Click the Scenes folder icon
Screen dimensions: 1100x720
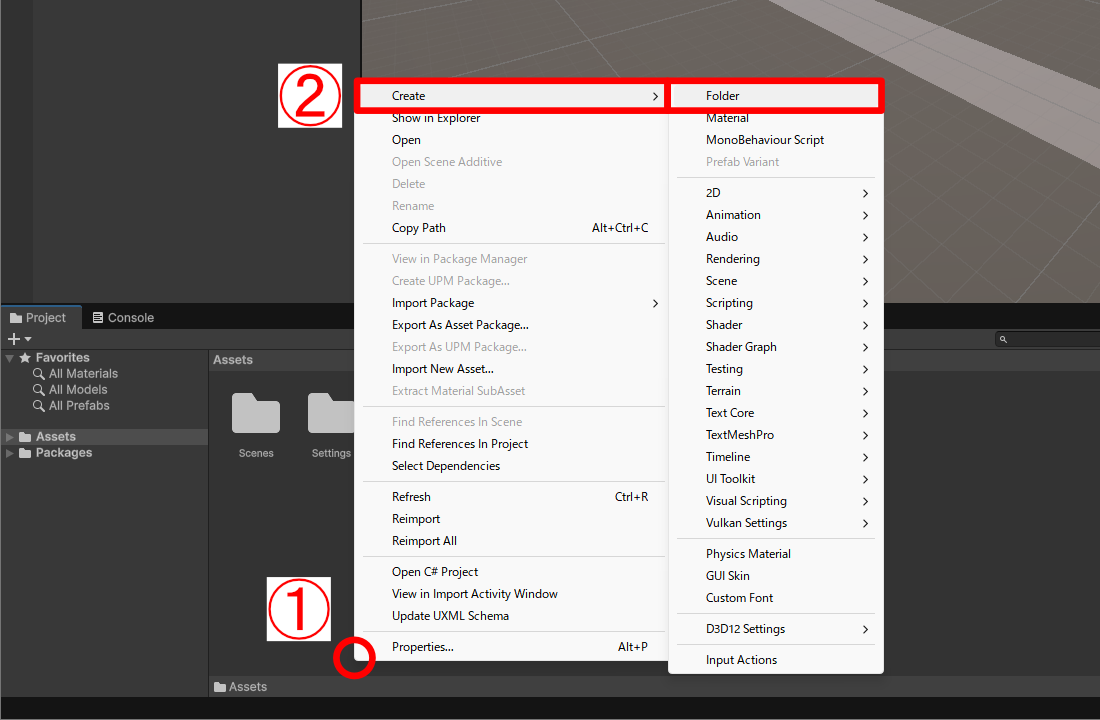tap(256, 414)
